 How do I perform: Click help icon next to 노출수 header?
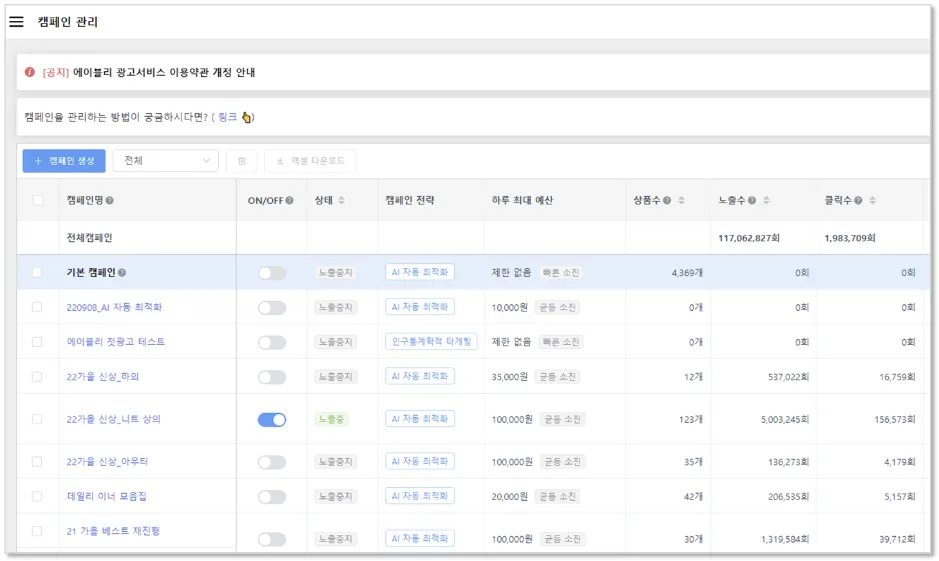pos(752,201)
